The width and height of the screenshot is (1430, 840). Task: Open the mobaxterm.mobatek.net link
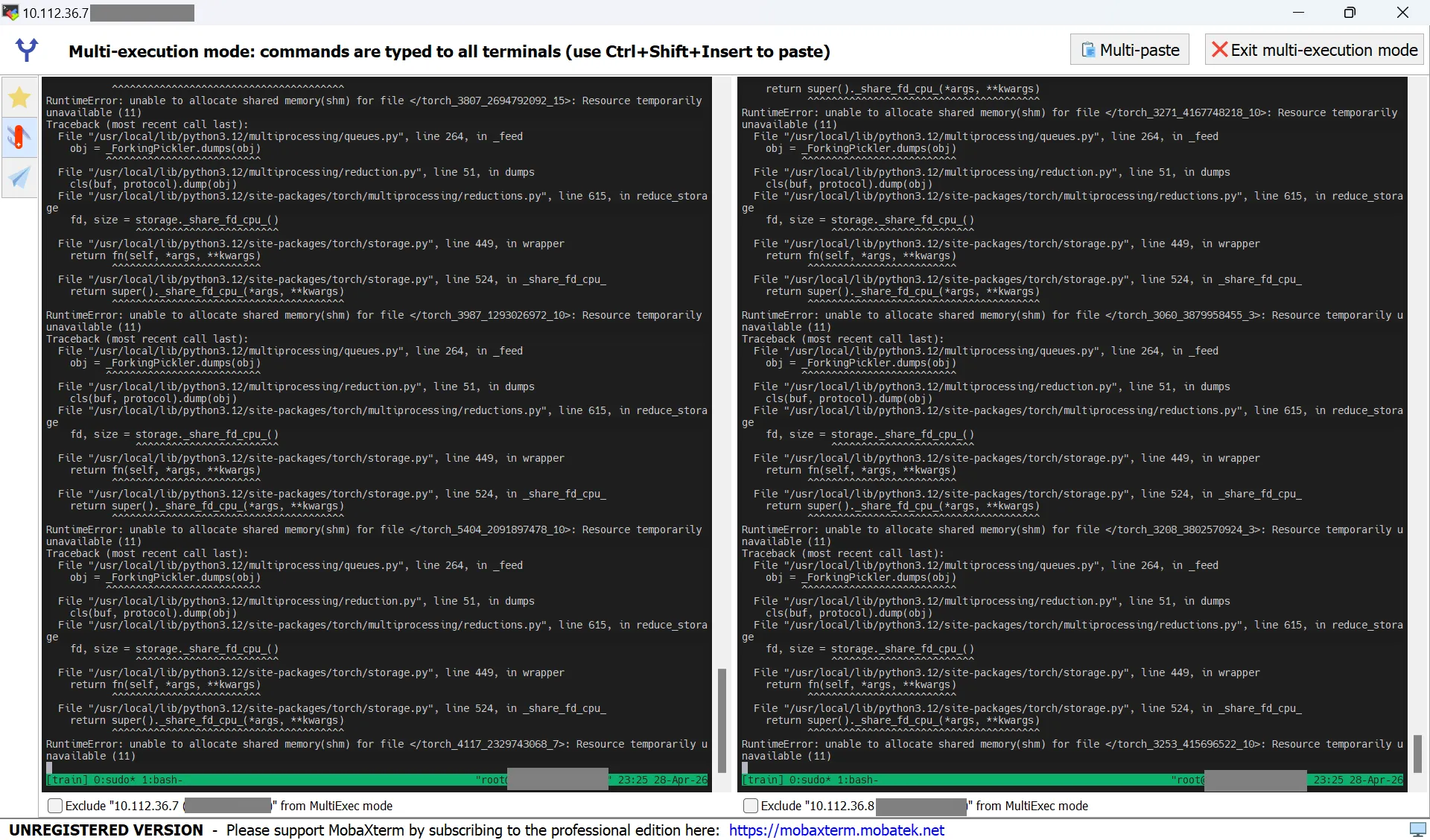(836, 830)
